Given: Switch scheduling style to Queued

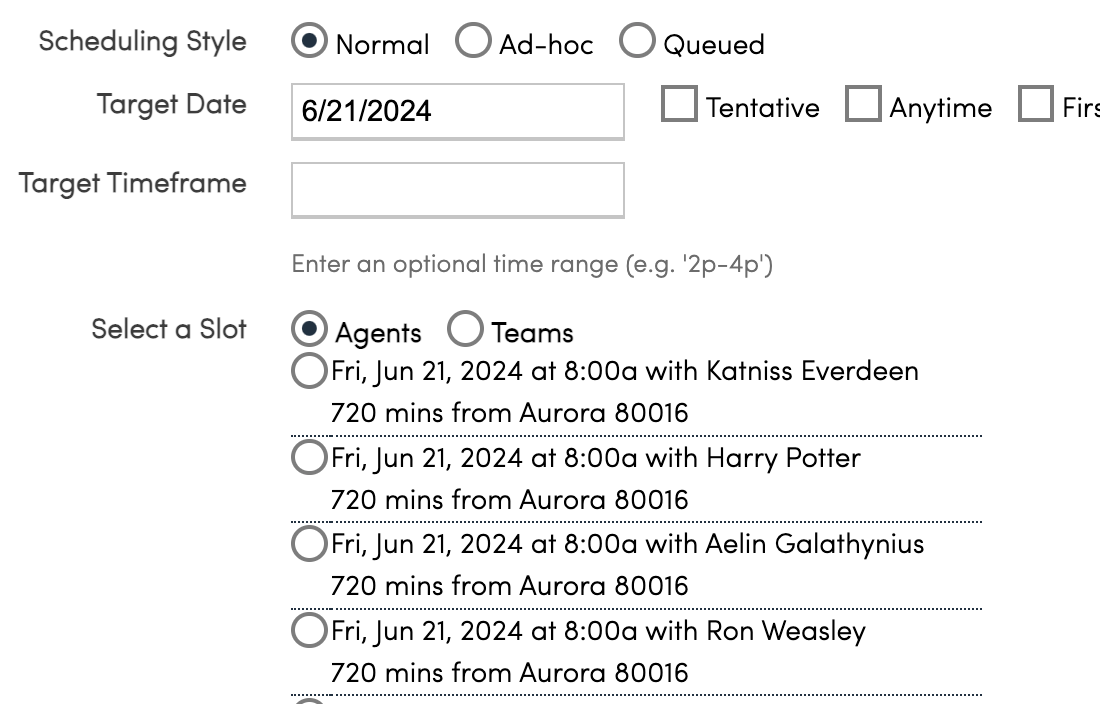Looking at the screenshot, I should (637, 42).
